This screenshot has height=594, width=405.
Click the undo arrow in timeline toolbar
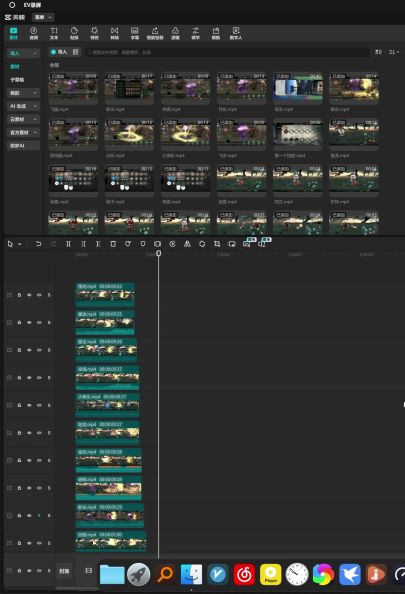(38, 244)
